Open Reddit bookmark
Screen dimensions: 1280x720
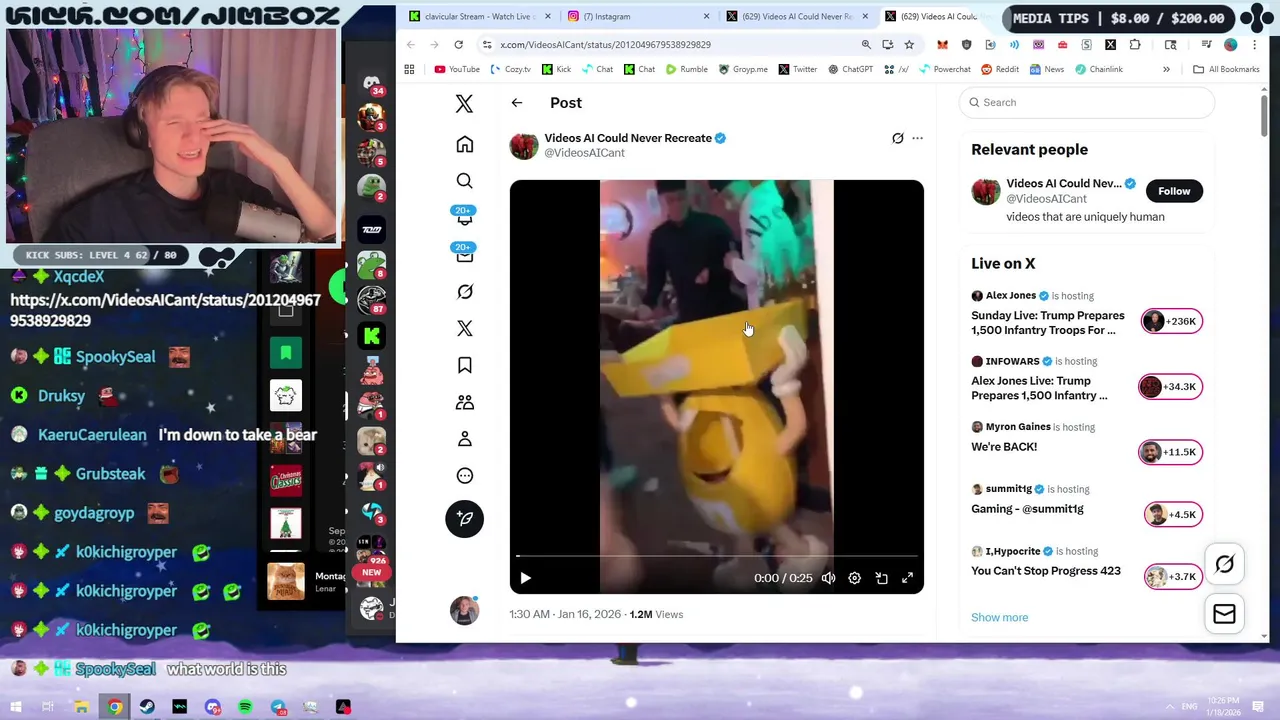tap(1000, 69)
